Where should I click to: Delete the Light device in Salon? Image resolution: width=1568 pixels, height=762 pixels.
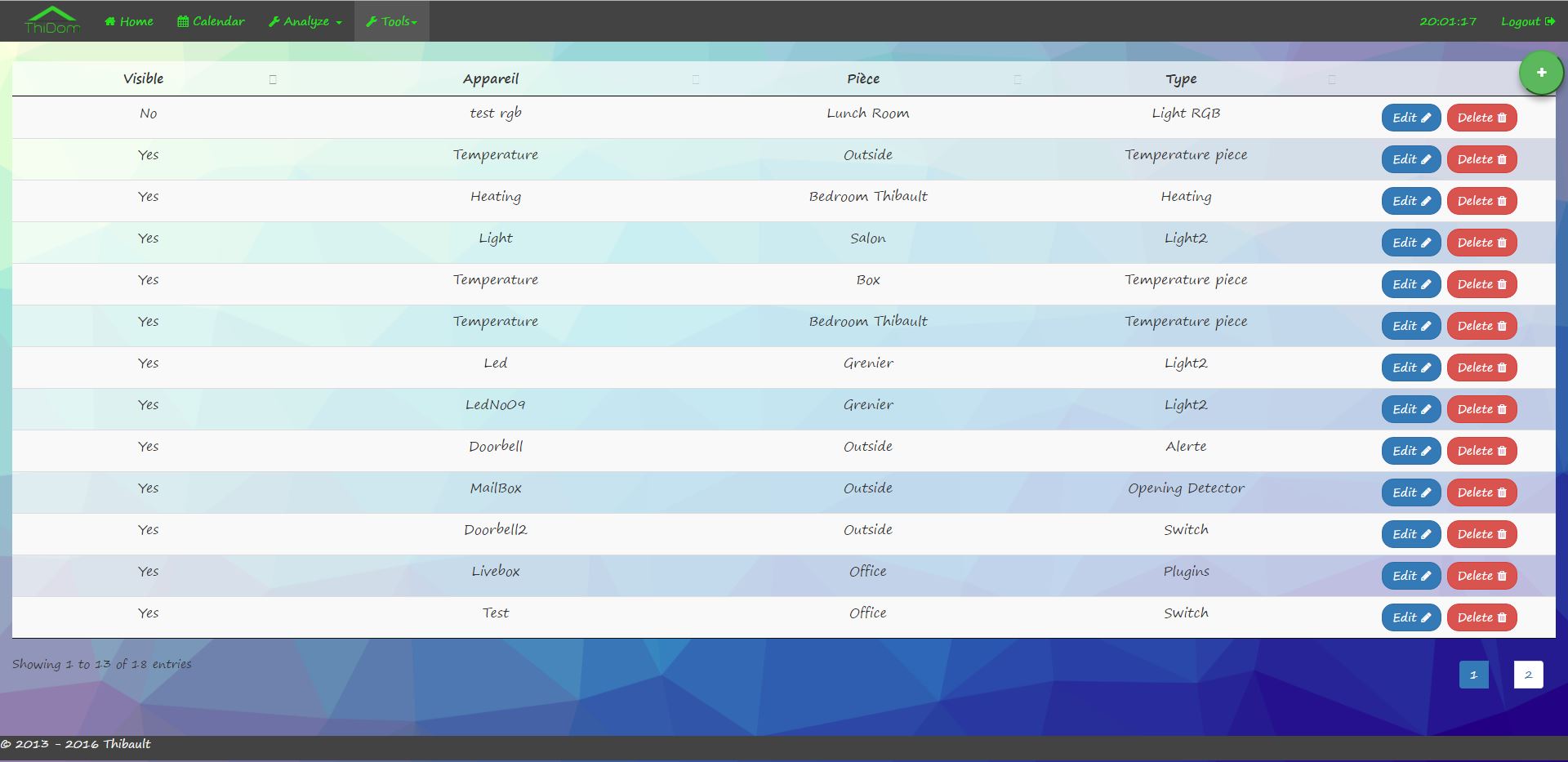click(1482, 243)
